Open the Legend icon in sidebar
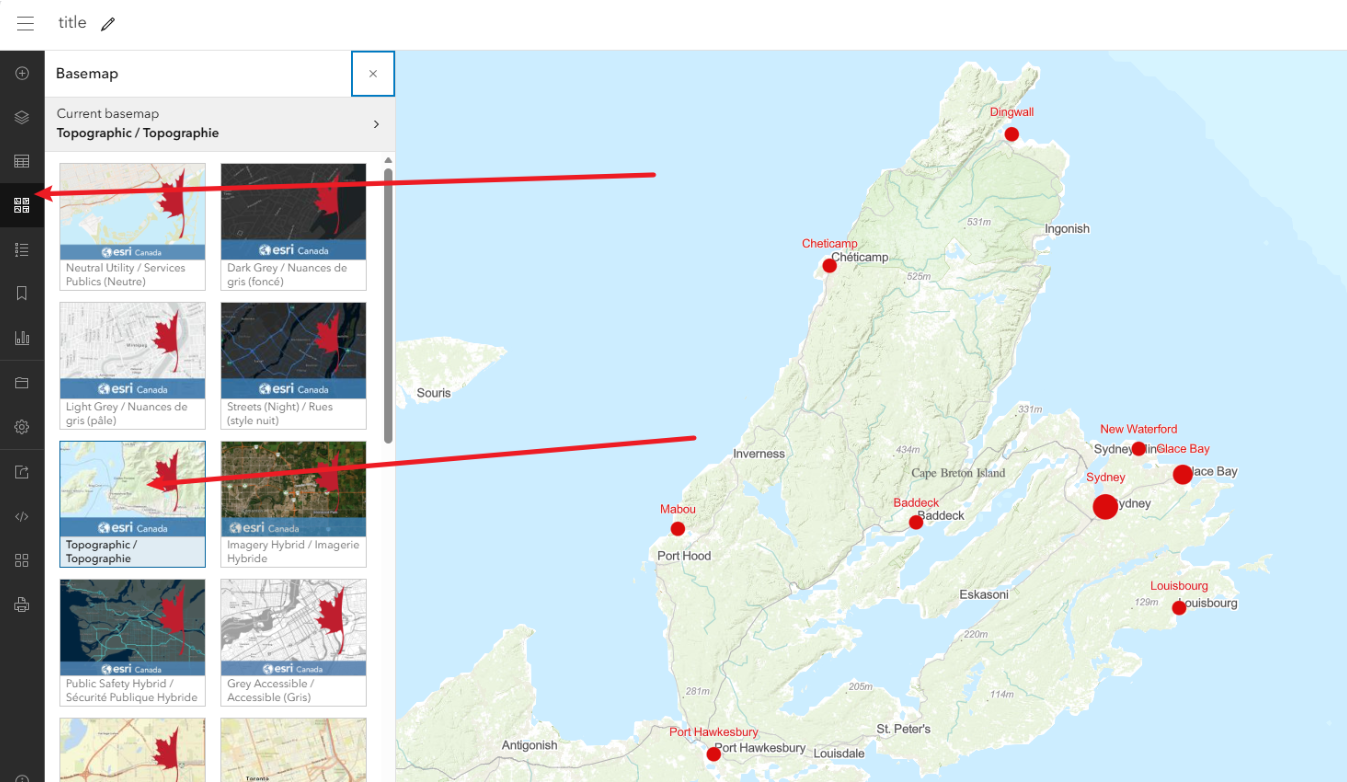Image resolution: width=1347 pixels, height=782 pixels. [x=22, y=249]
